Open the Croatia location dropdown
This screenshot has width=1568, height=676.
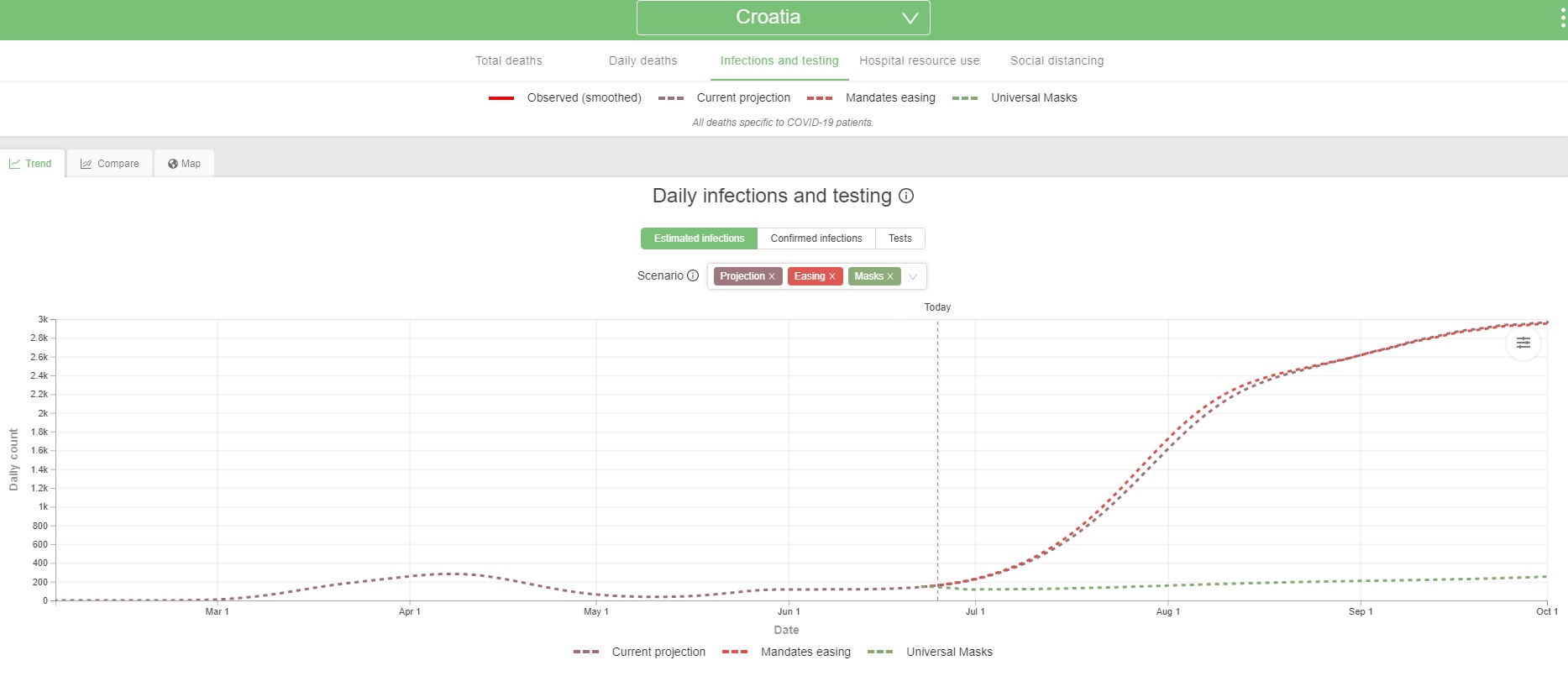click(783, 18)
